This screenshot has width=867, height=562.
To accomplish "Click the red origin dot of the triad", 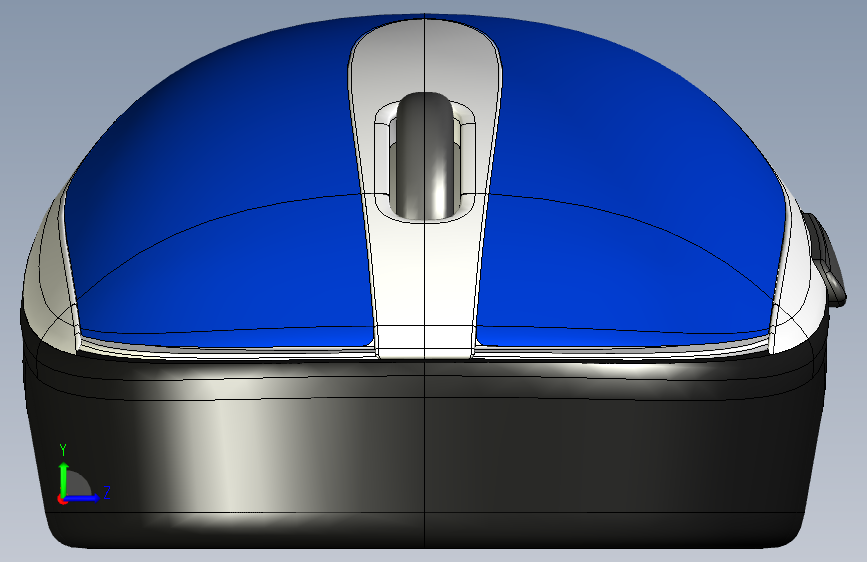I will [x=61, y=499].
